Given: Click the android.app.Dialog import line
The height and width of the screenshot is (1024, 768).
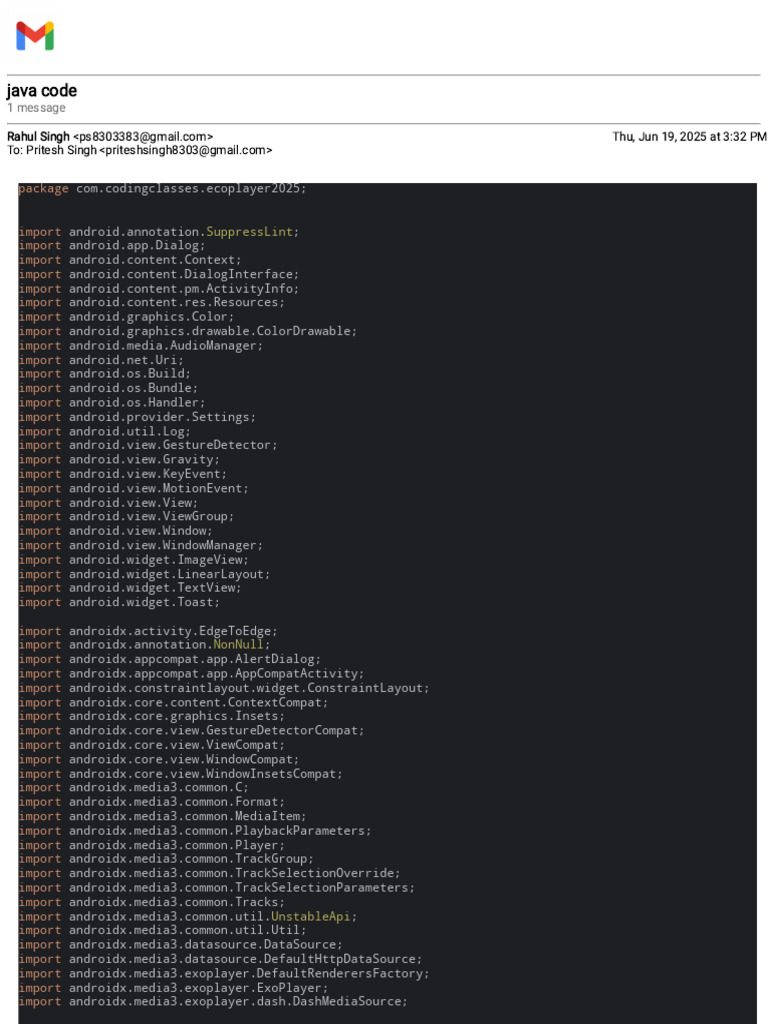Looking at the screenshot, I should point(112,245).
